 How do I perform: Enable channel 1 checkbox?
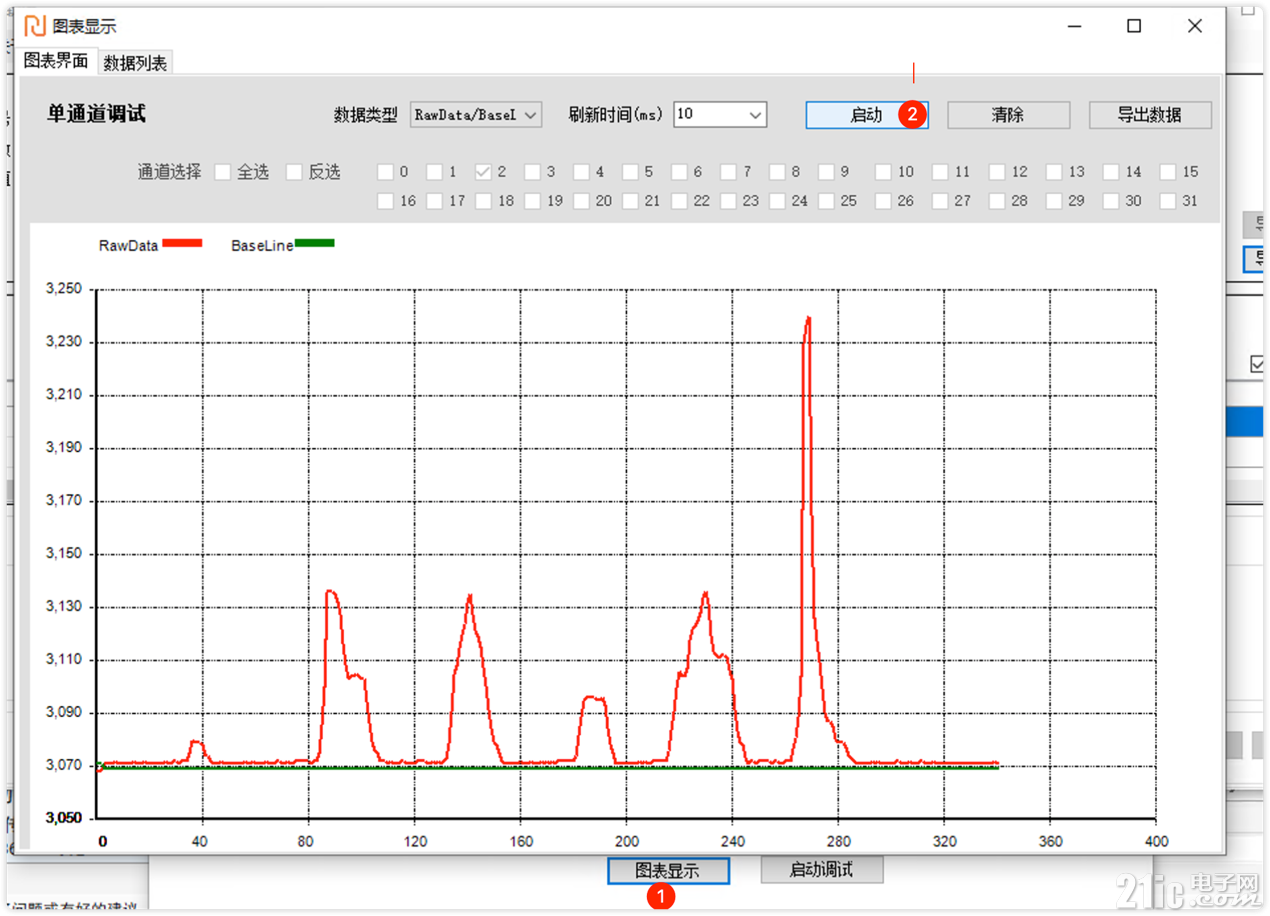(x=435, y=172)
